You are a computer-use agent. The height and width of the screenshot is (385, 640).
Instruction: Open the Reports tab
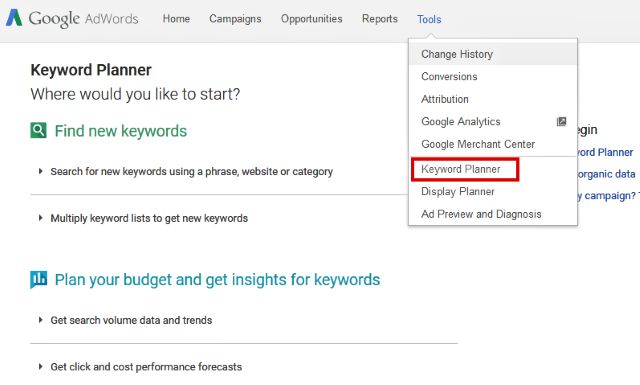coord(380,19)
